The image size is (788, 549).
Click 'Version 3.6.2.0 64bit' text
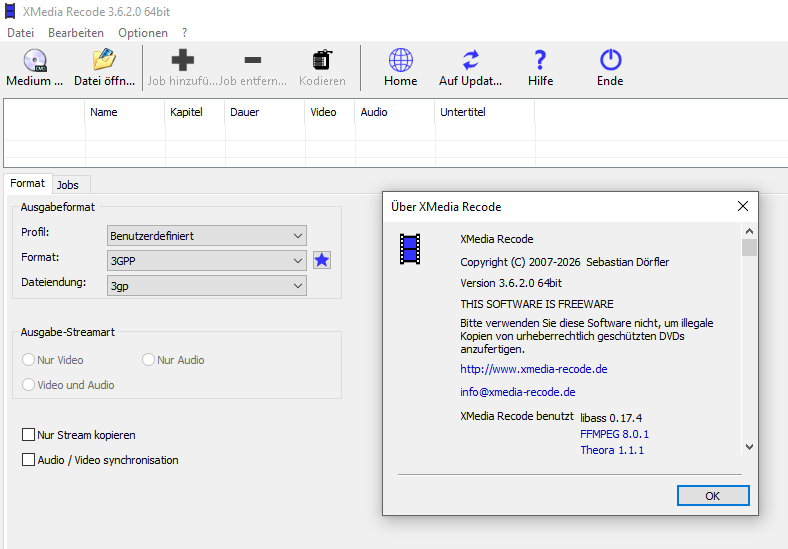pos(511,283)
